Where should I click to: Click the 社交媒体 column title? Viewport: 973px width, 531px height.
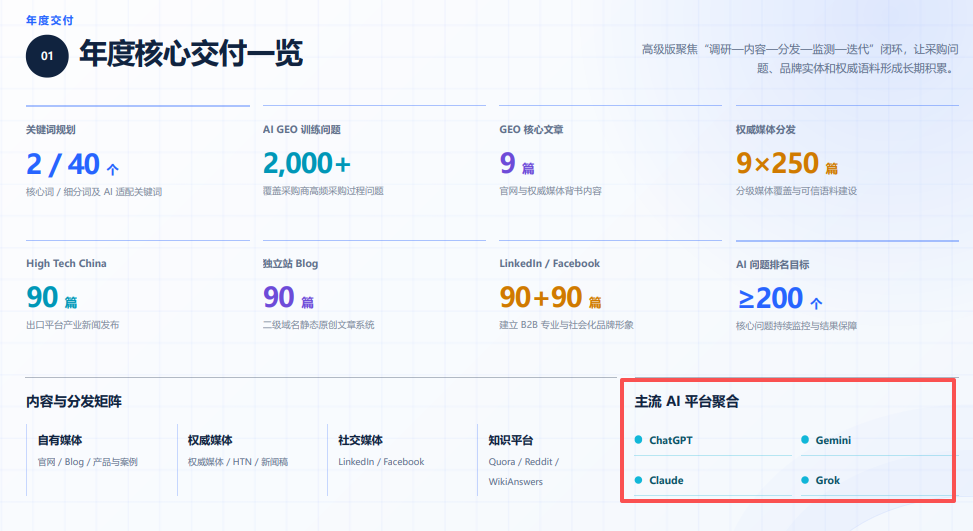(361, 440)
